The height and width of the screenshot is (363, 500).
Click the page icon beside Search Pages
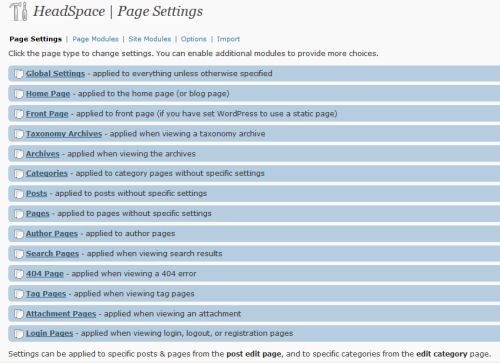tap(19, 254)
